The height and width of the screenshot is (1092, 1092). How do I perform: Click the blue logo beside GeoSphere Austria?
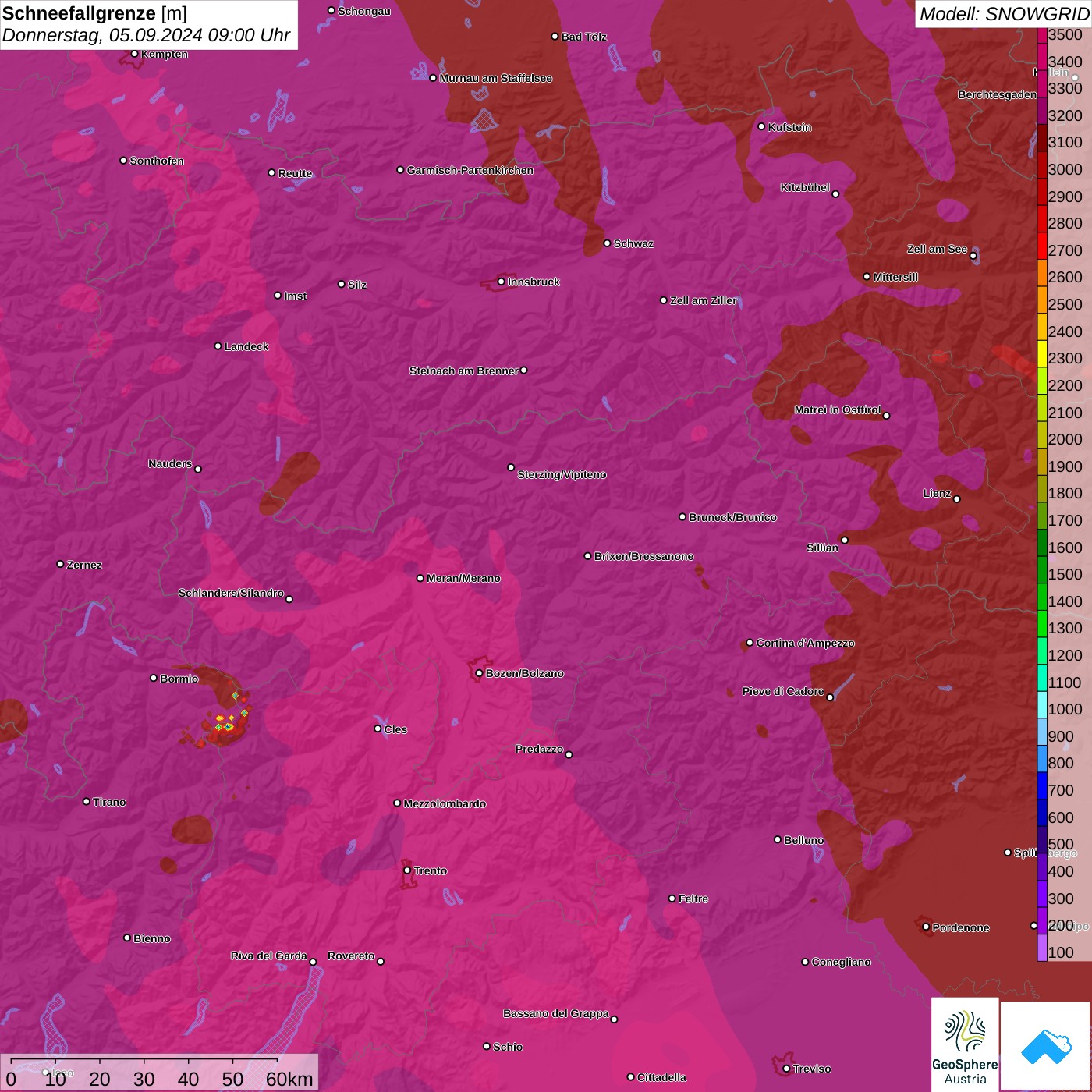1046,1046
